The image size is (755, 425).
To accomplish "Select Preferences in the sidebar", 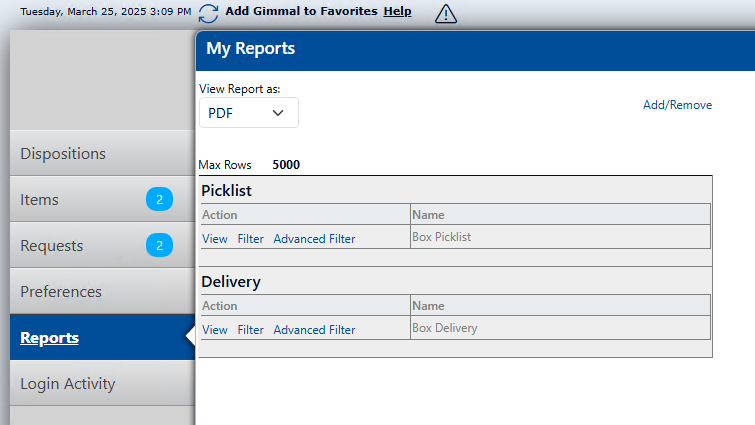I will (61, 292).
